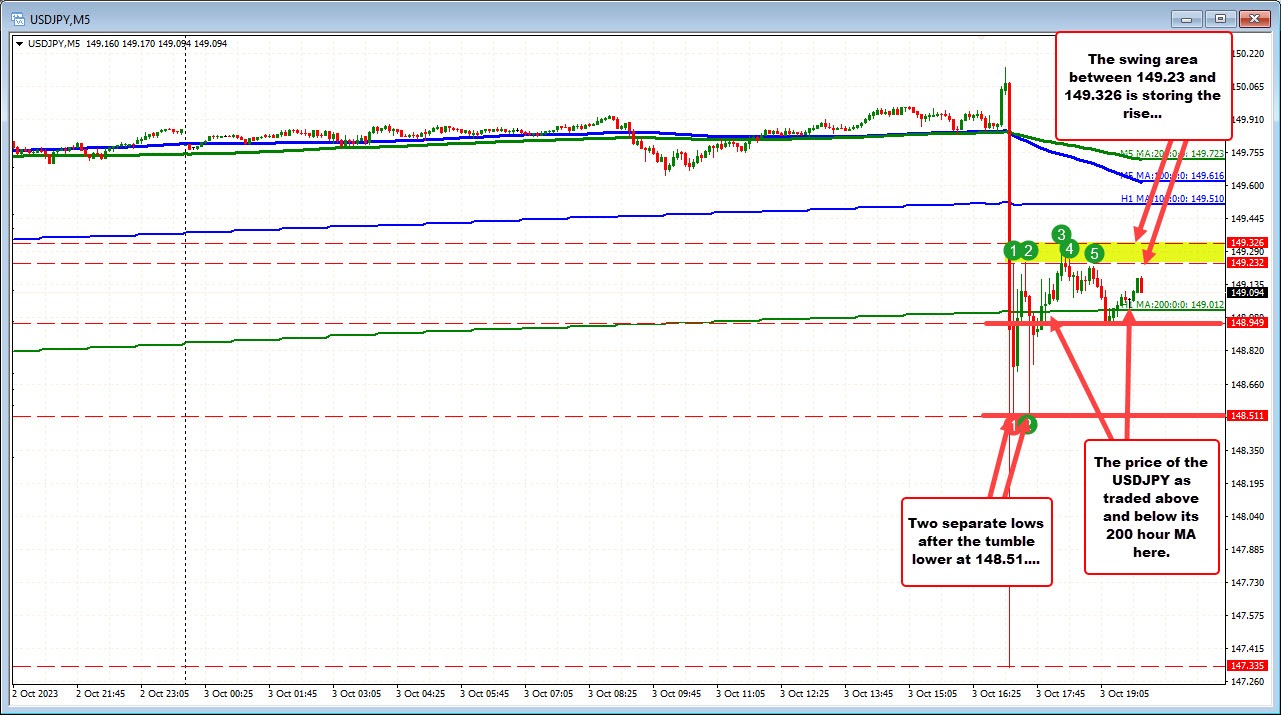
Task: Click the Two separate lows annotation
Action: point(976,541)
